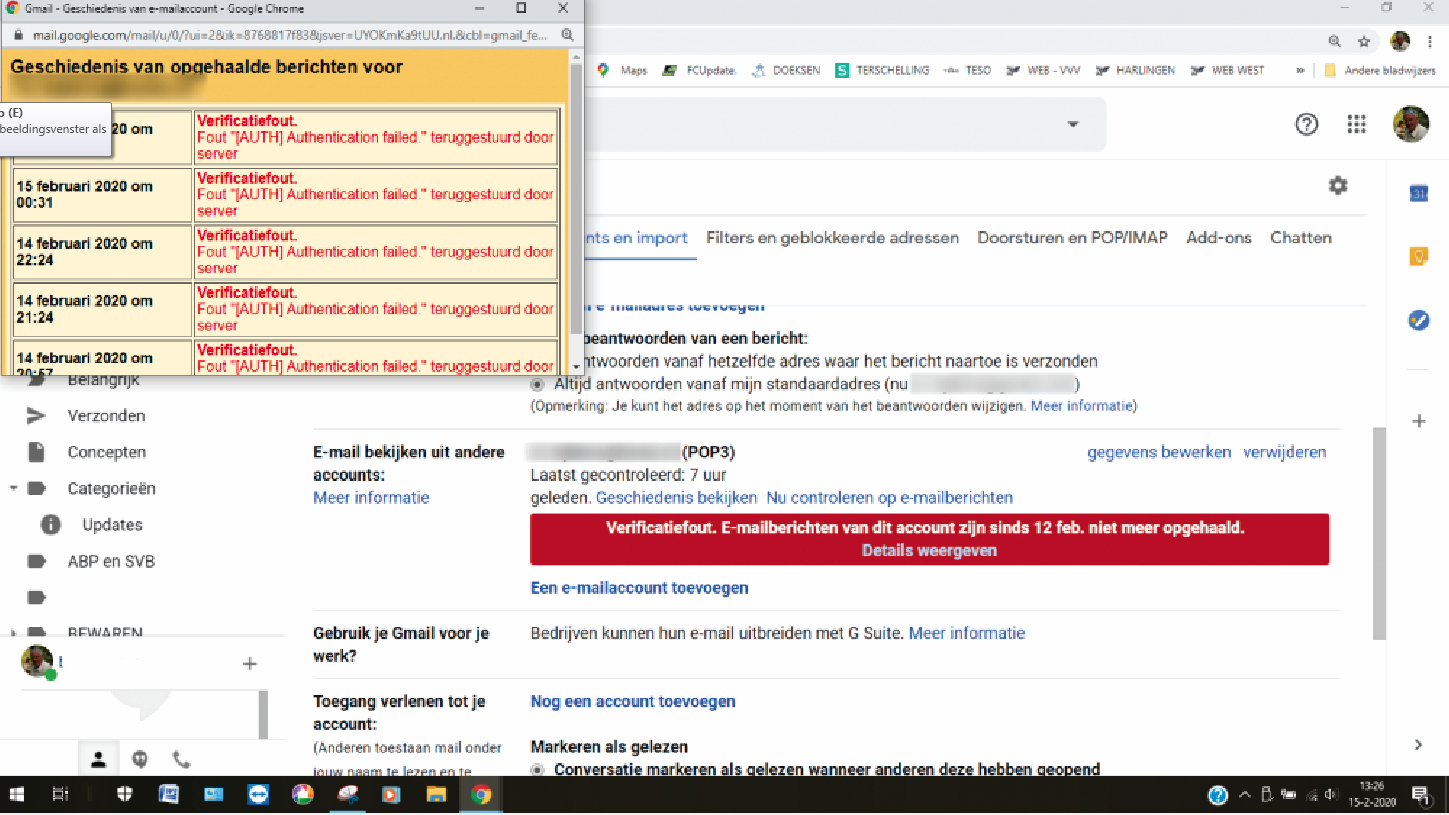Open FCUpdate bookmark
1449x815 pixels.
point(701,70)
